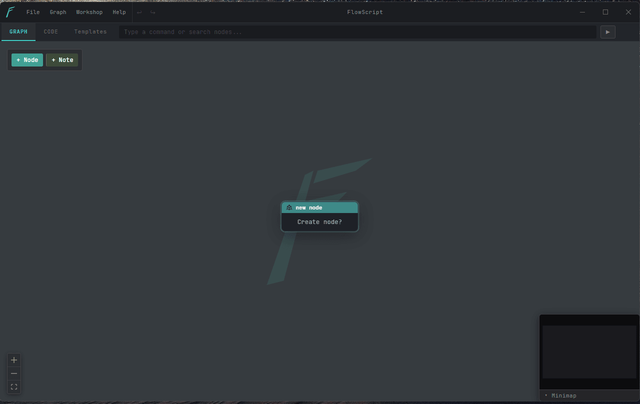Click the undo arrow icon
Screen dimensions: 640x404
(x=140, y=12)
